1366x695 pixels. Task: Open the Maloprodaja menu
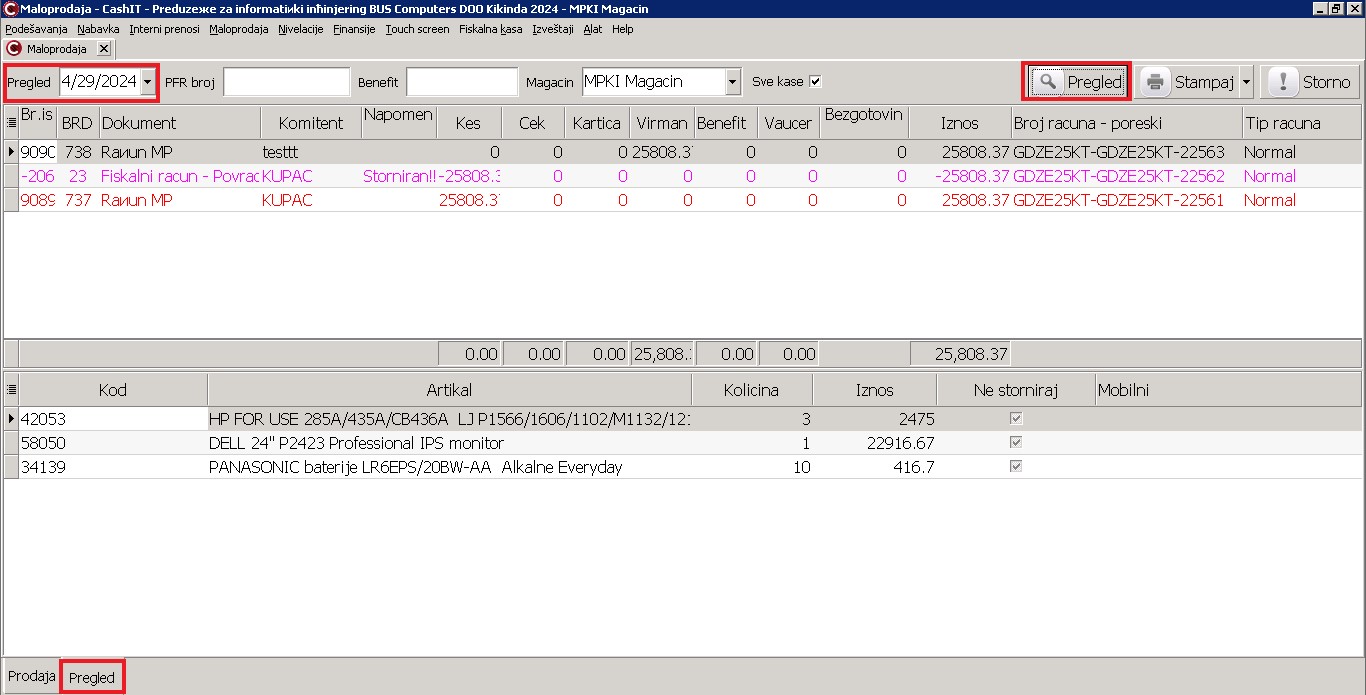[x=239, y=29]
